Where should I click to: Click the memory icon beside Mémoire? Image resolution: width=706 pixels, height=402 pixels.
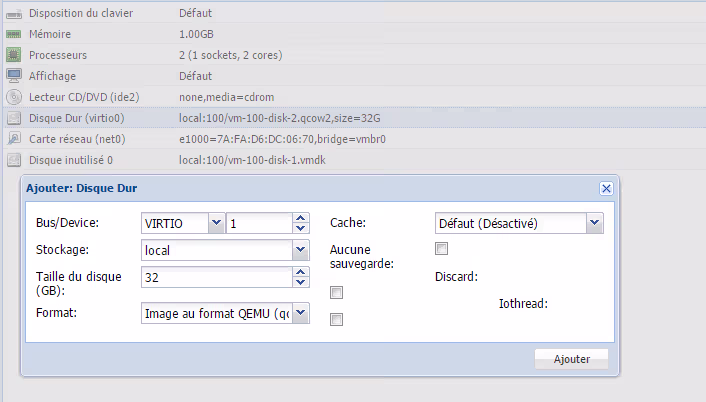(x=14, y=34)
